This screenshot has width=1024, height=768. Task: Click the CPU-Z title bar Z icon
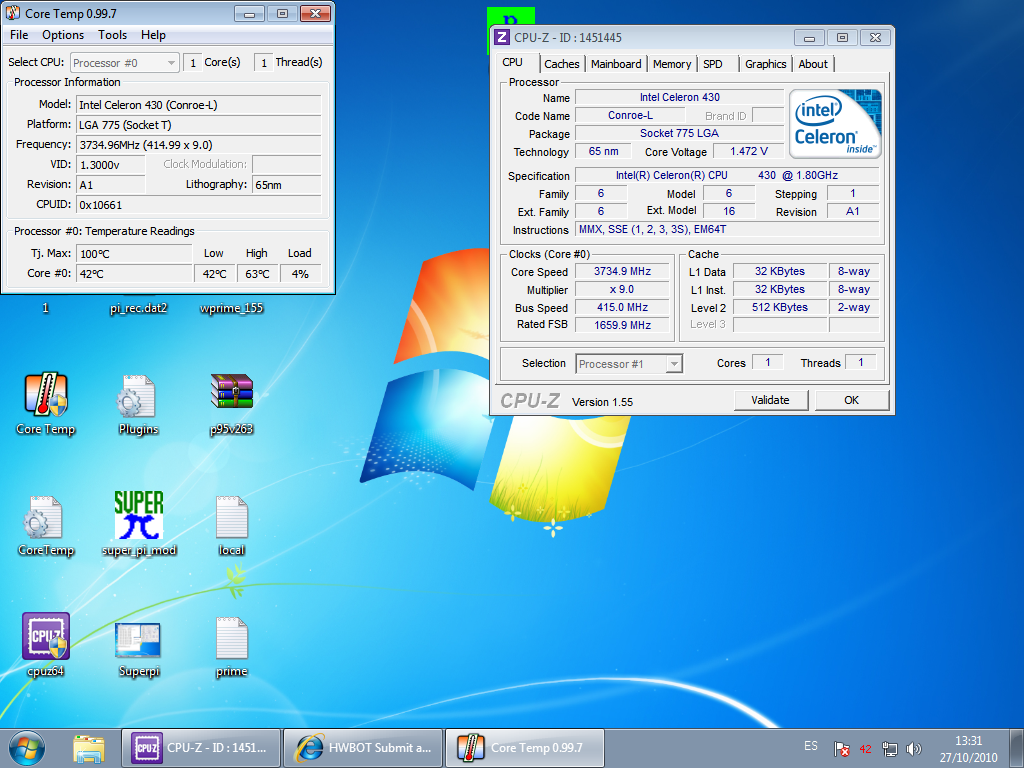(502, 37)
